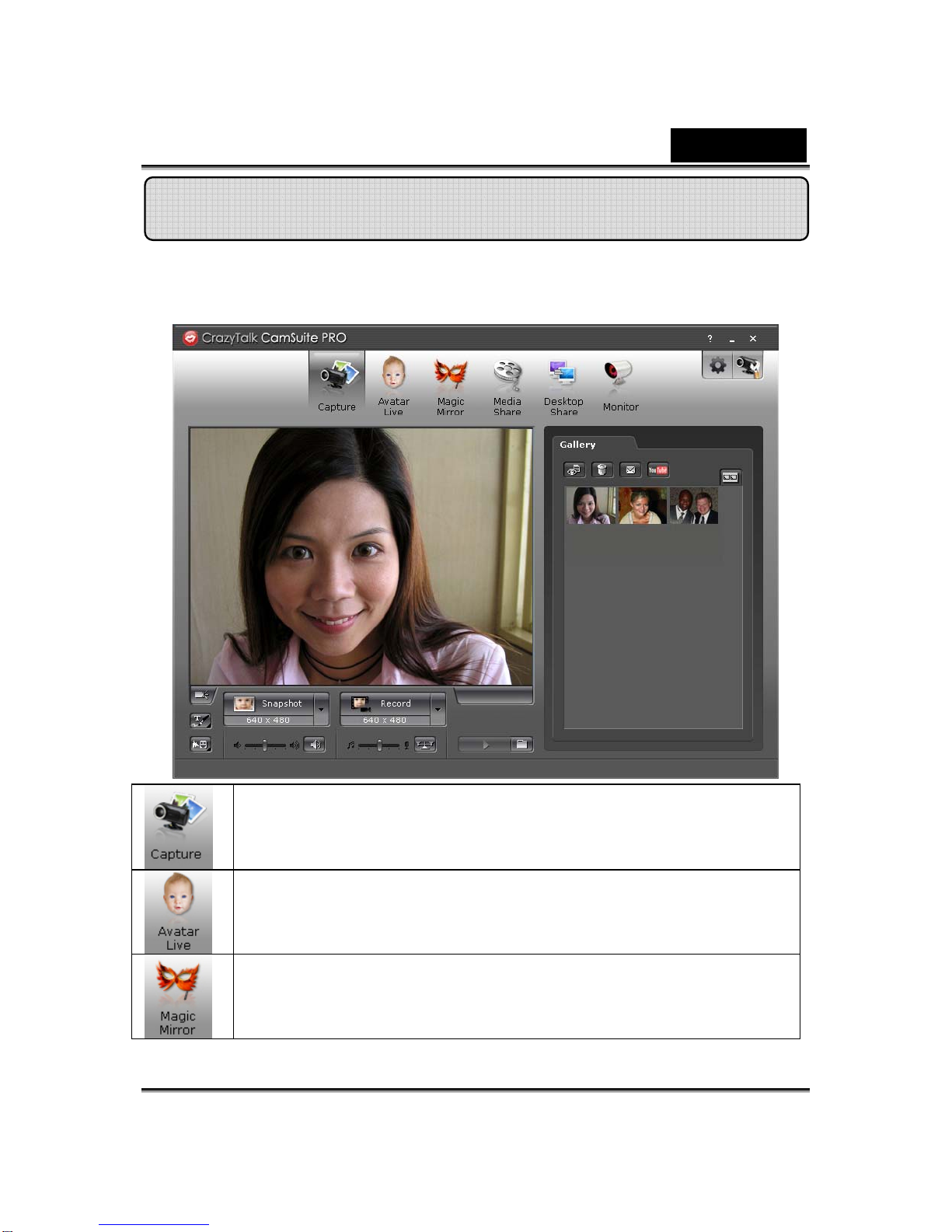Click the face effect icon in bottom-left controls
Screen dimensions: 952x1232
tap(201, 745)
